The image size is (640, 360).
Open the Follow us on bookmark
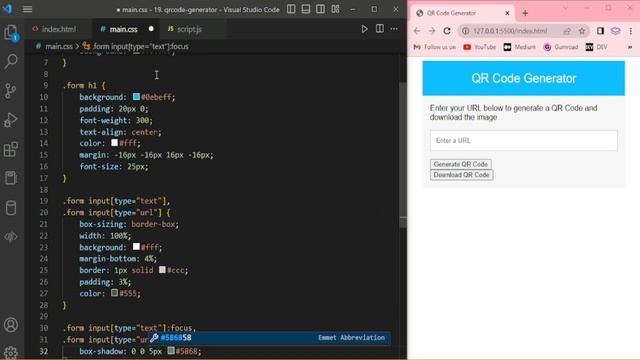[434, 47]
